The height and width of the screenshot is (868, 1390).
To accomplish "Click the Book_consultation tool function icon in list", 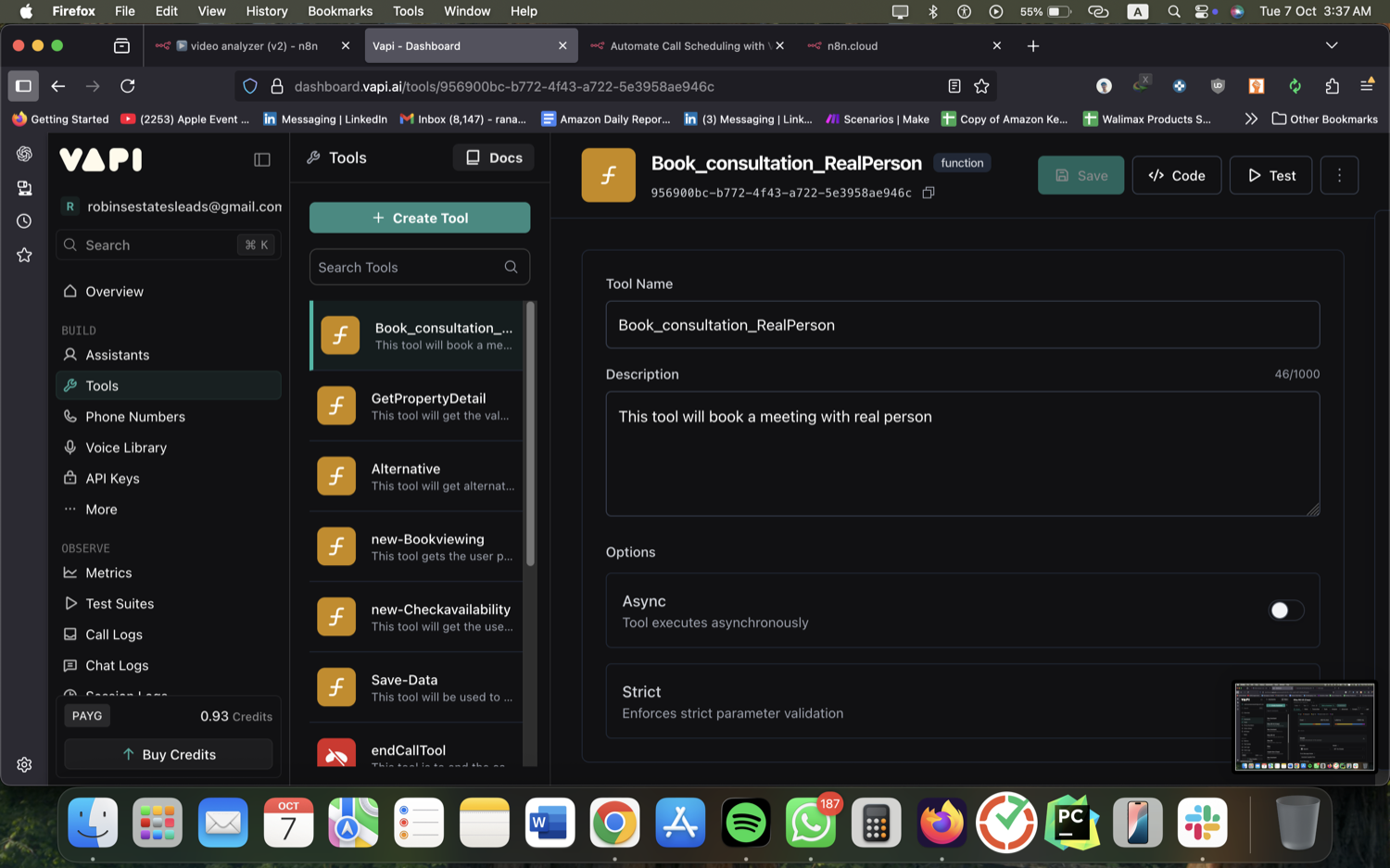I will [340, 335].
